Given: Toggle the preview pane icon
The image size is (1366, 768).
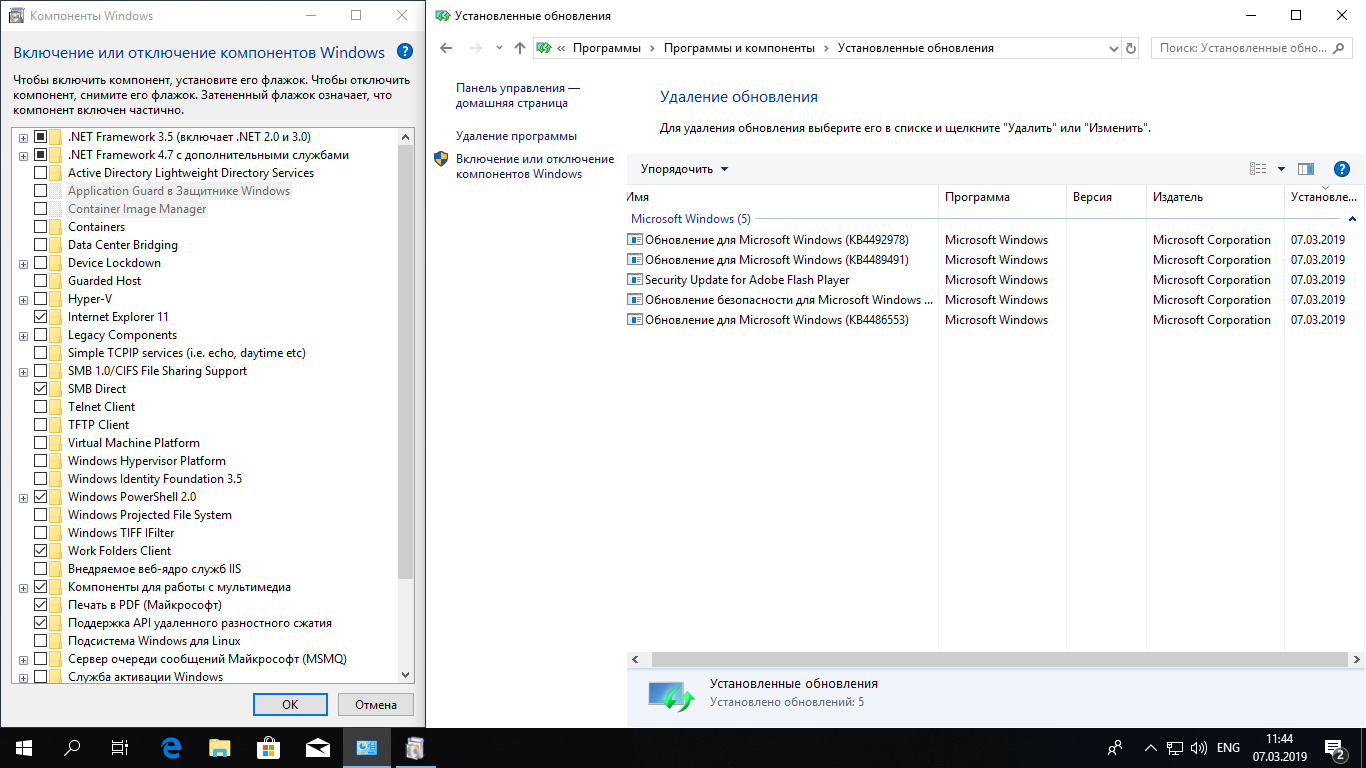Looking at the screenshot, I should coord(1305,169).
